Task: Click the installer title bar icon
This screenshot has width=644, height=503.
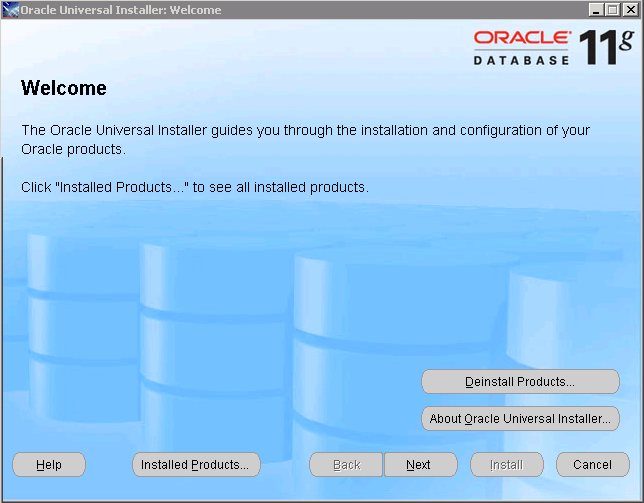Action: click(x=10, y=9)
